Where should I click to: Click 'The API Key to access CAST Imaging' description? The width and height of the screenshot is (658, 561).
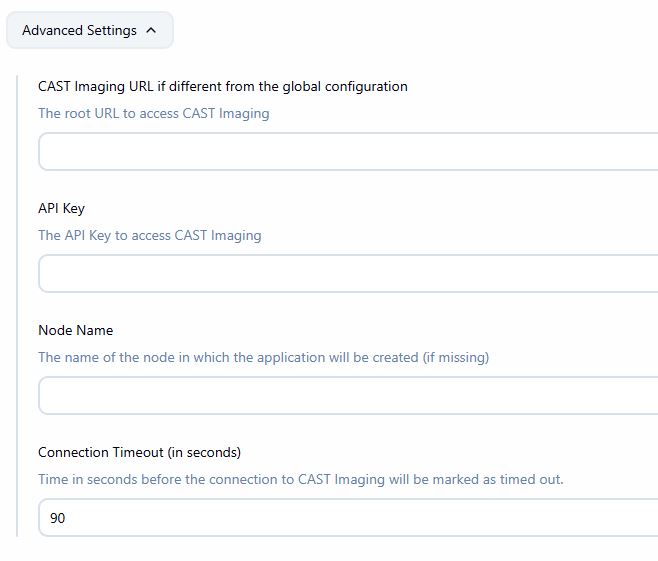pyautogui.click(x=149, y=235)
